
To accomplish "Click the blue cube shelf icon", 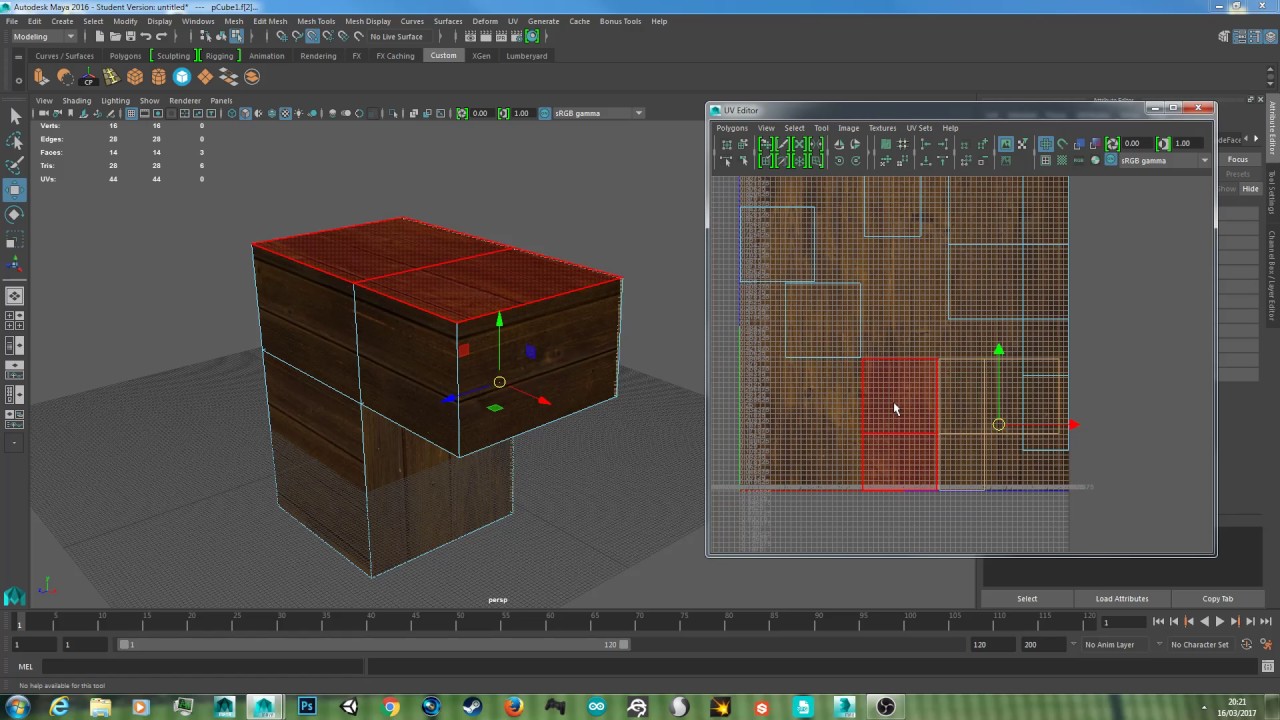I will click(182, 77).
